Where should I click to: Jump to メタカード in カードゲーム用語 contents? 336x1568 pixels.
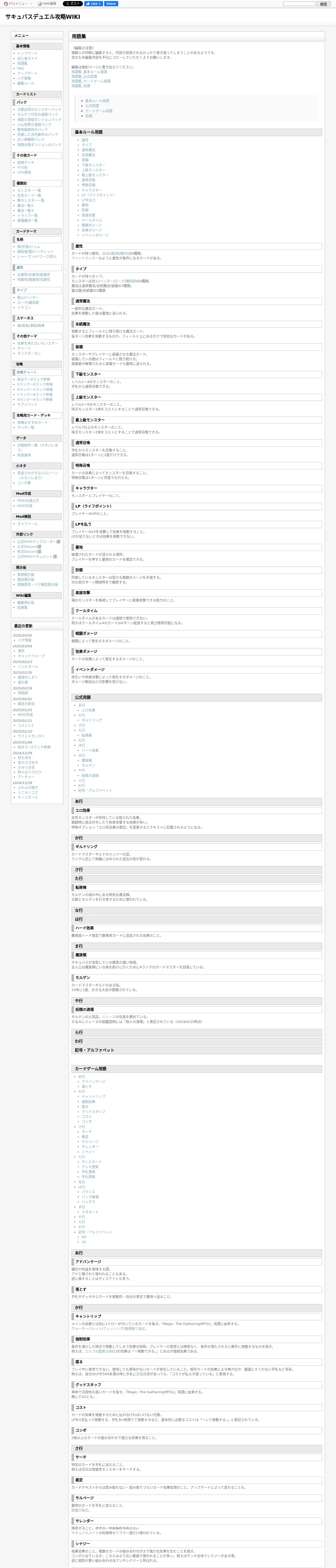tap(90, 1212)
